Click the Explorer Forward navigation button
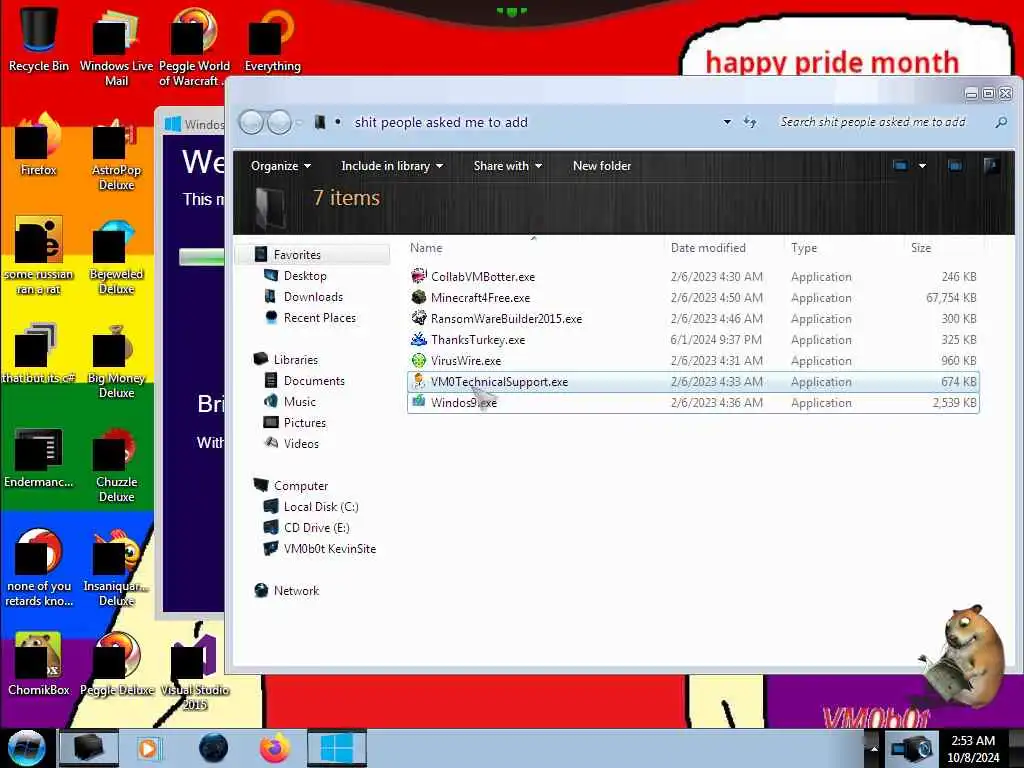The image size is (1024, 768). click(280, 122)
